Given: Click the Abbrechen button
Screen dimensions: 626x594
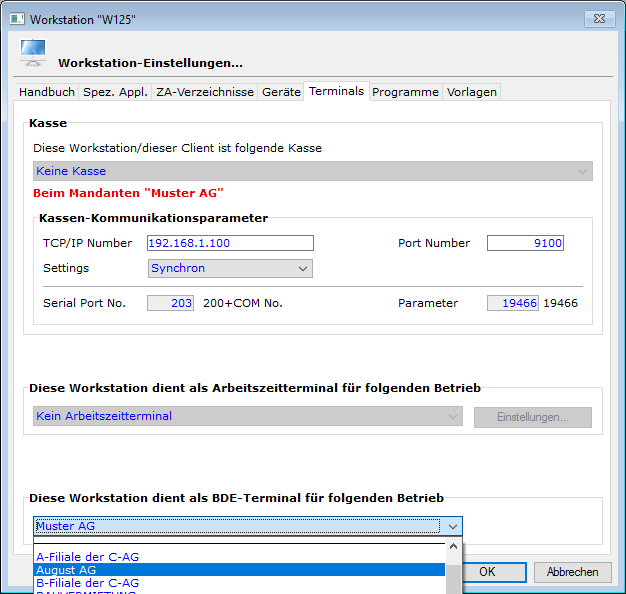Looking at the screenshot, I should tap(572, 572).
